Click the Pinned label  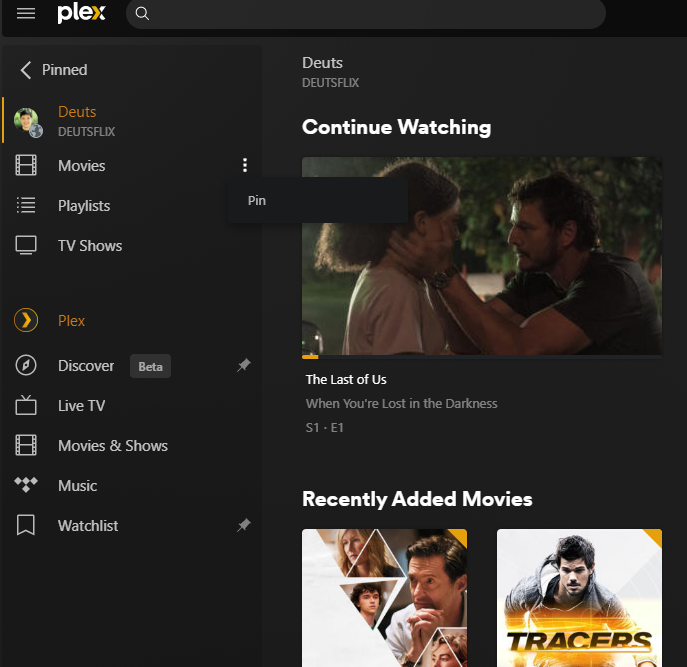pos(64,70)
